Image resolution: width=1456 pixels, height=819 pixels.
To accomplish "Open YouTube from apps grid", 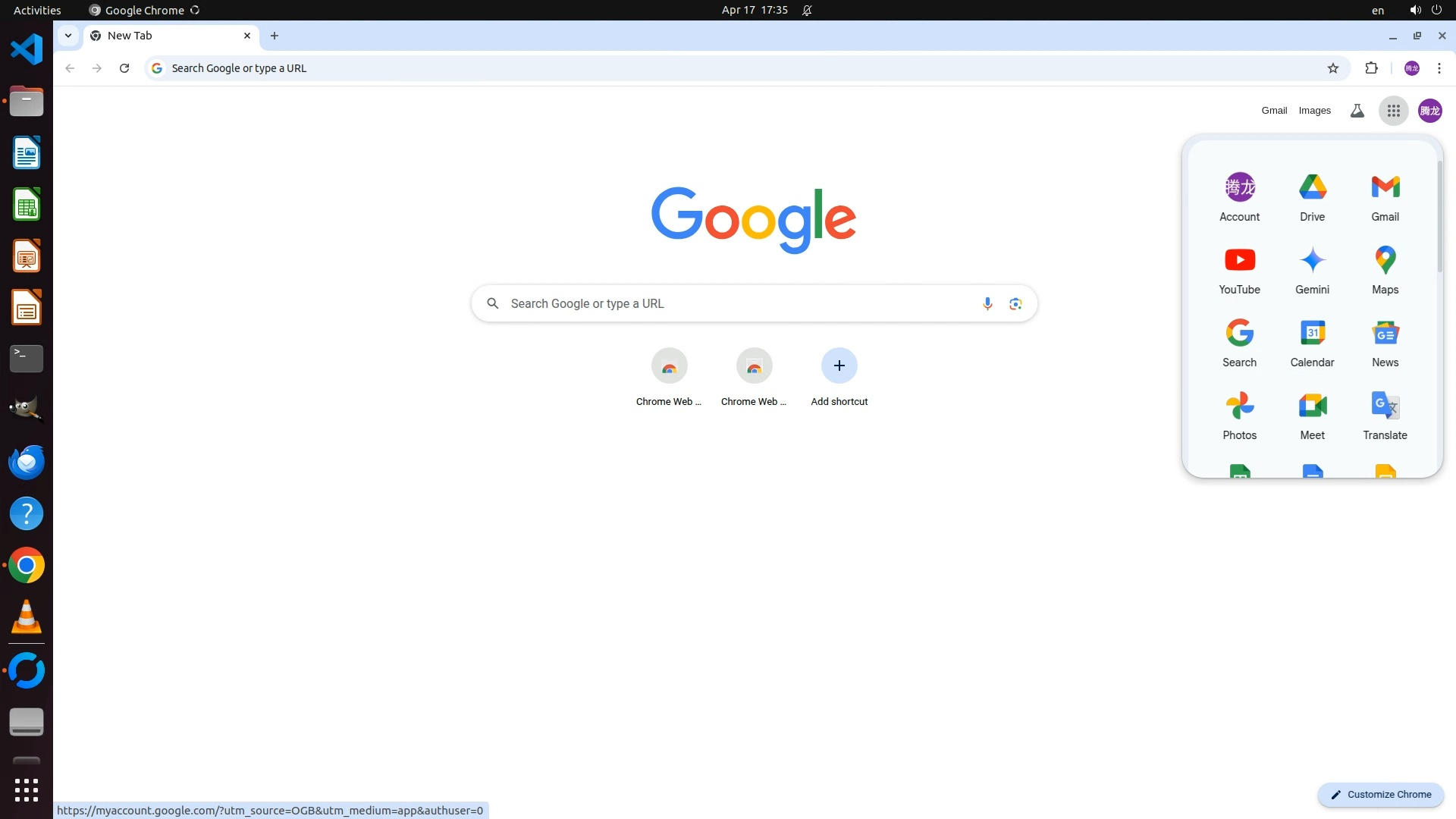I will click(x=1239, y=268).
